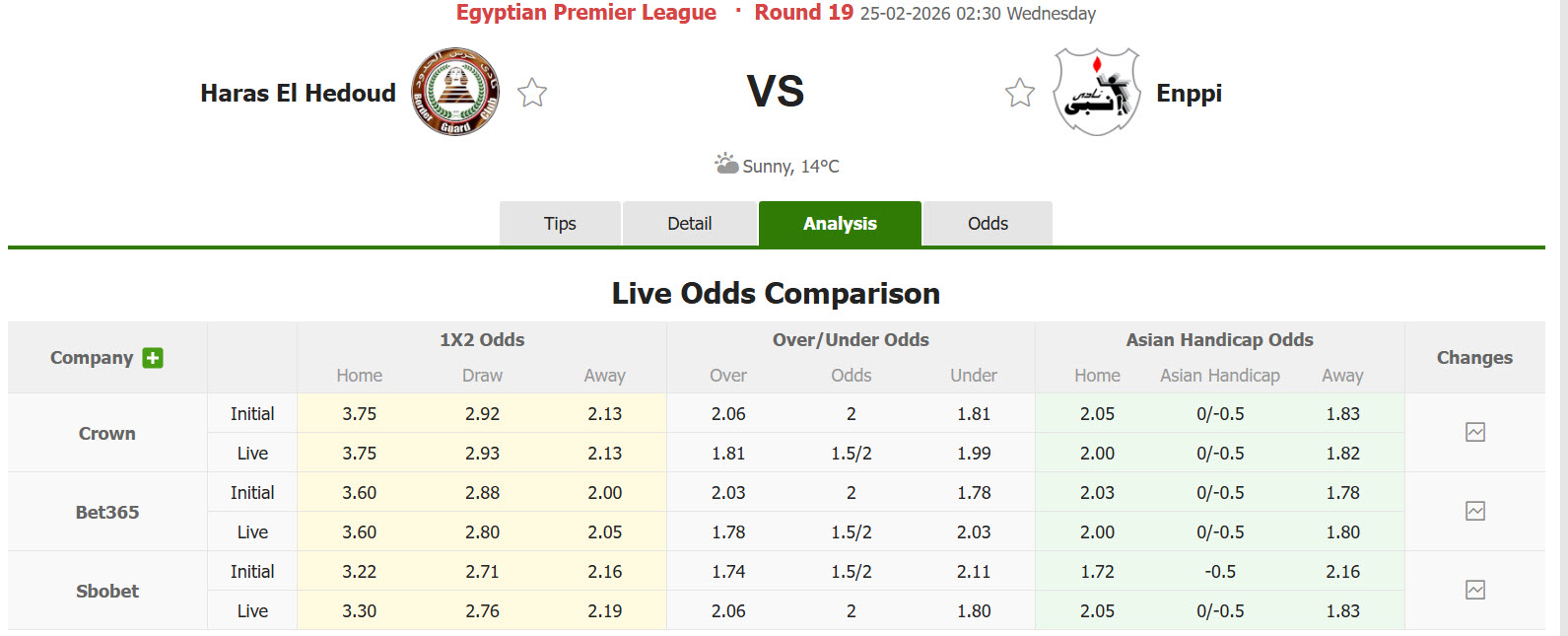This screenshot has height=636, width=1568.
Task: Select the Bet365 company name
Action: point(107,512)
